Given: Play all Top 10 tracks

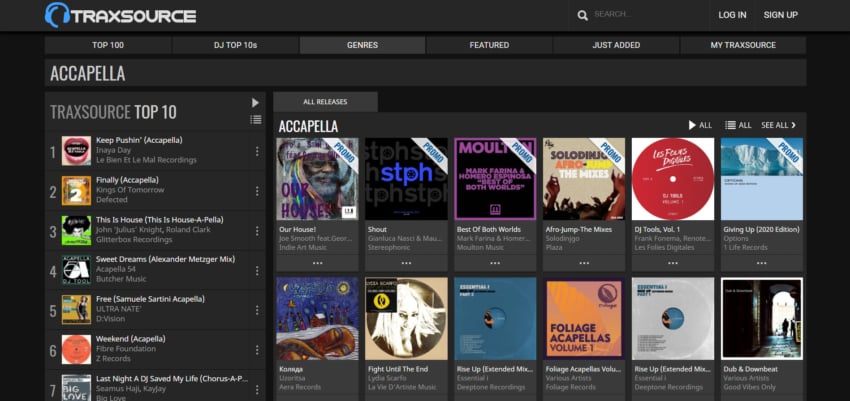Looking at the screenshot, I should [255, 102].
